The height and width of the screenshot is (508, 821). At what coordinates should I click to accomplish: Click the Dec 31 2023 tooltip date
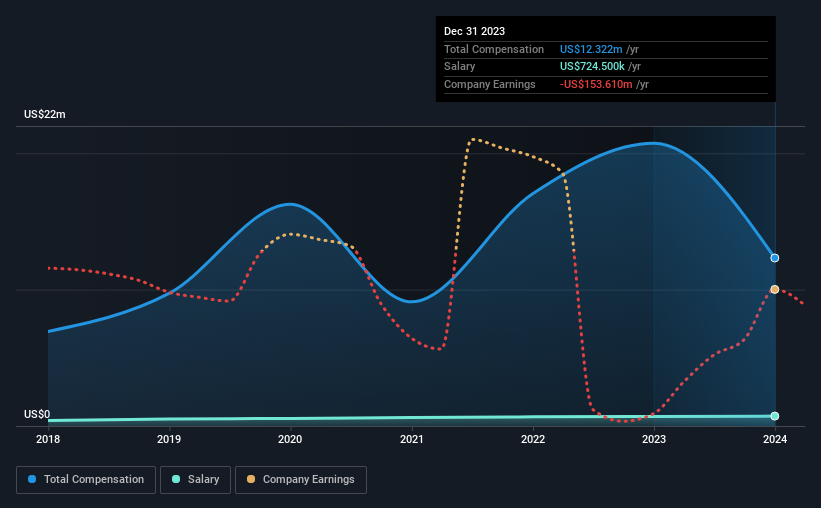tap(474, 31)
